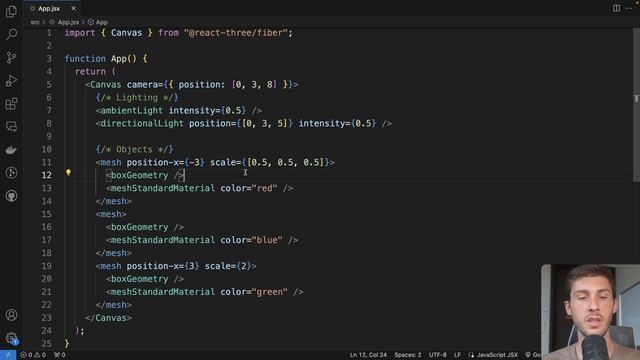640x360 pixels.
Task: Click the Lighting comment on line 6
Action: (137, 97)
